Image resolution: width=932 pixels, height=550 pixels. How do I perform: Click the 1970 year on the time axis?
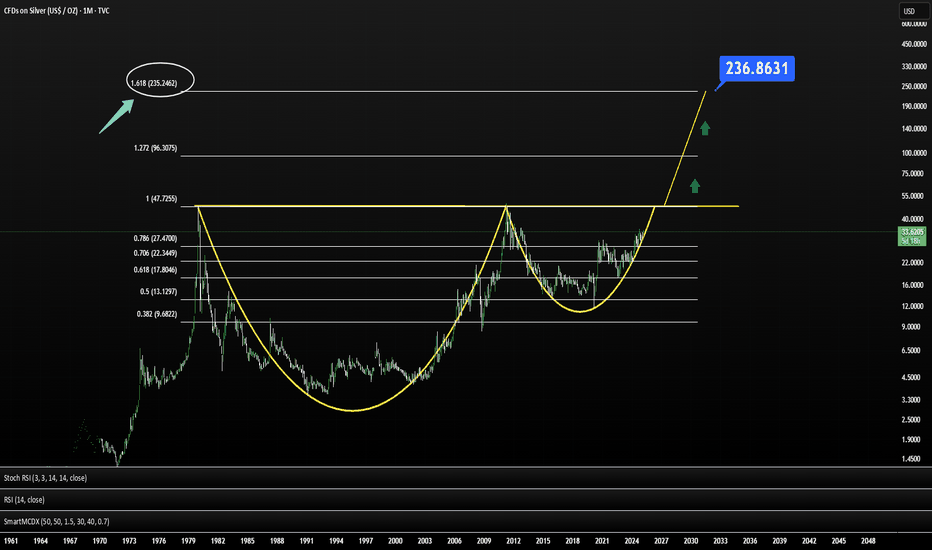point(100,541)
